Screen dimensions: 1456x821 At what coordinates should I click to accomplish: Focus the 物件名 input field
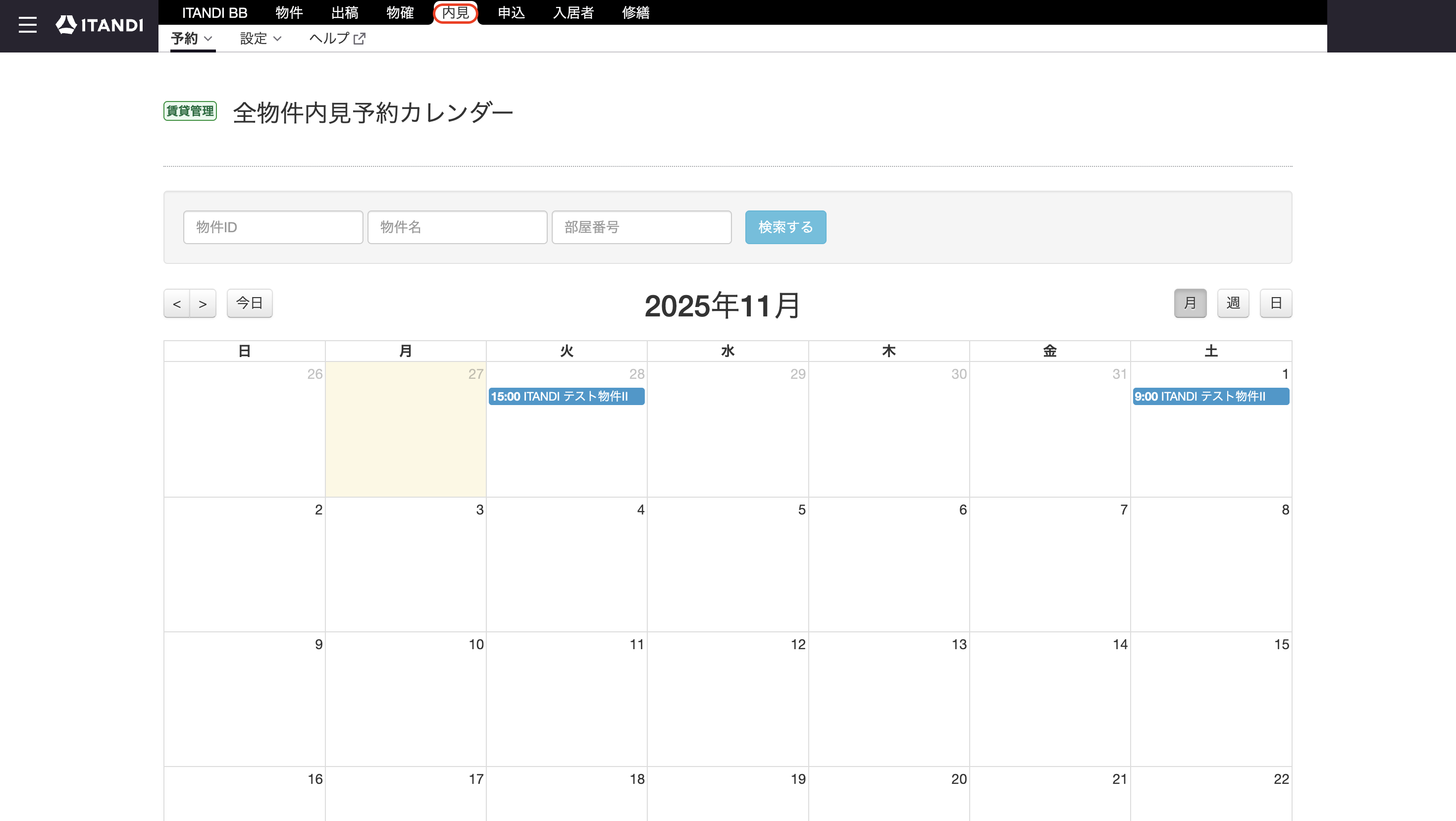457,227
